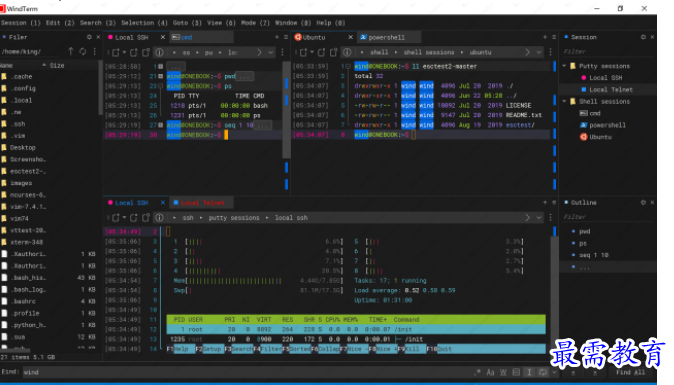Screen dimensions: 674x385
Task: Expand breadcrumb dropdown in Ubuntu toolbar
Action: 539,52
